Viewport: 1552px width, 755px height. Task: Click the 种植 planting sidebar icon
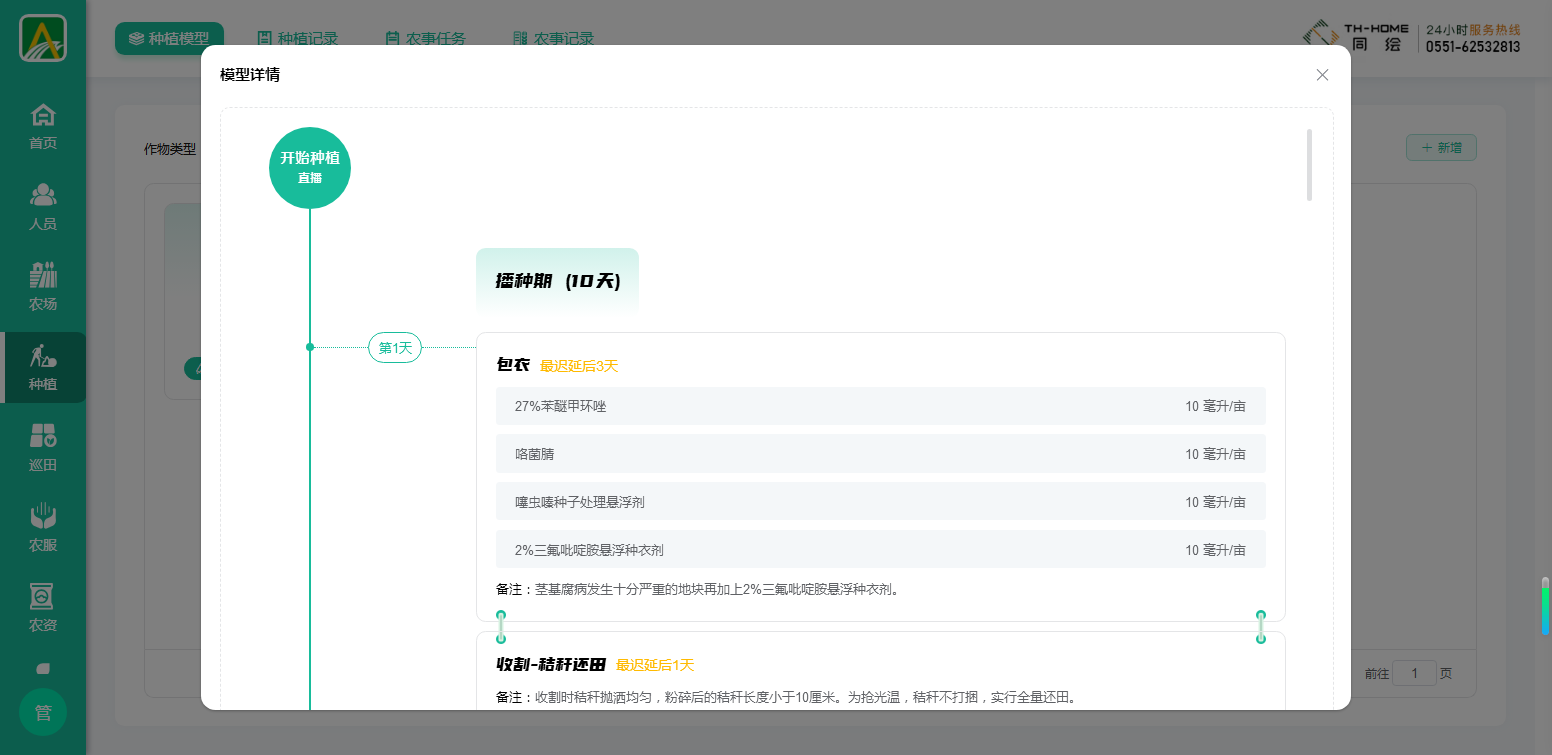pyautogui.click(x=43, y=357)
